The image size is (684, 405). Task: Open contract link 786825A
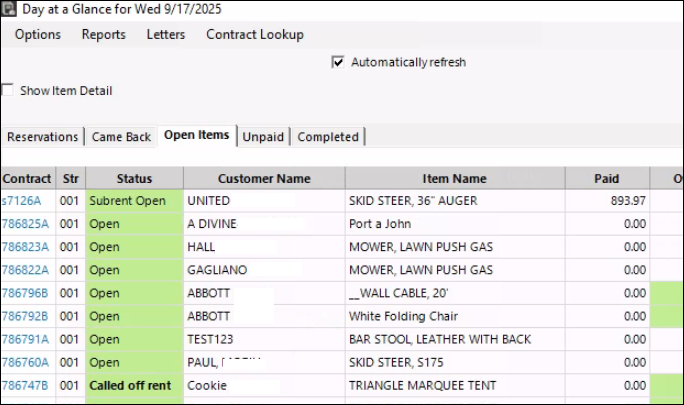(25, 224)
